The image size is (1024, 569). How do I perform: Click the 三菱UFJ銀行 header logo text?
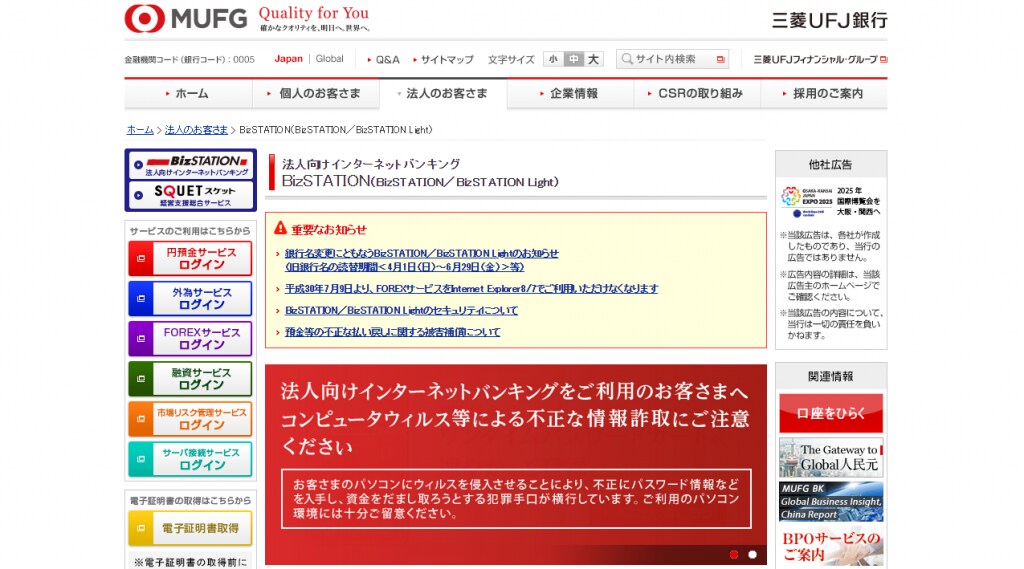pos(829,20)
